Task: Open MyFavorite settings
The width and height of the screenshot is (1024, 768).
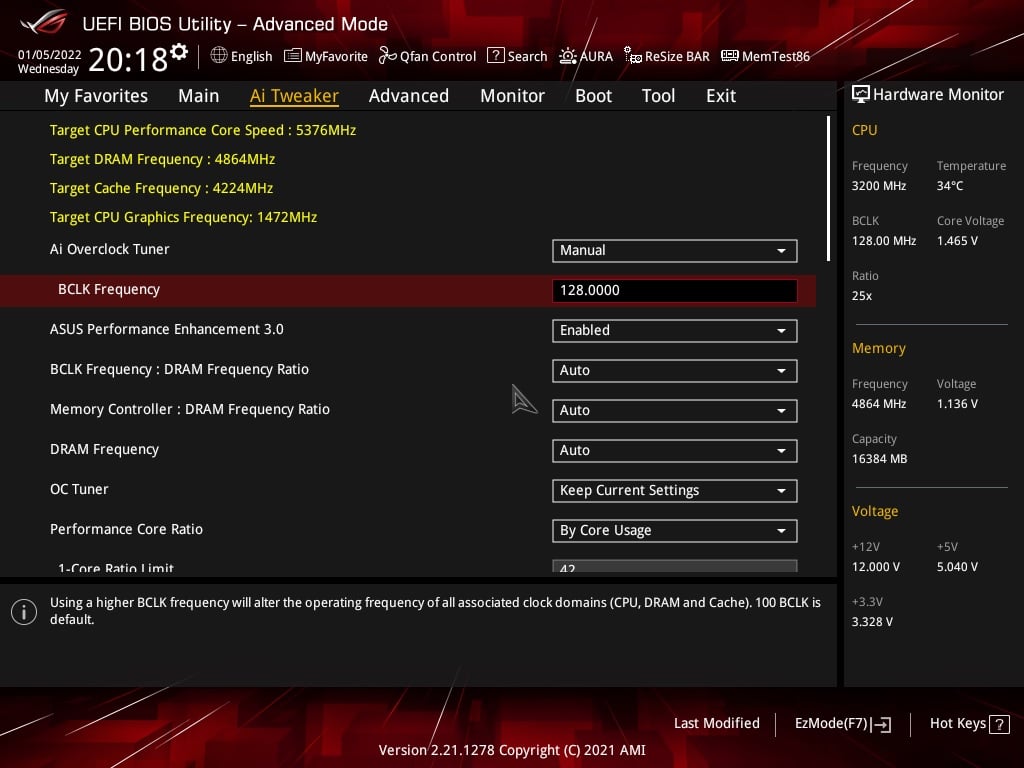Action: pyautogui.click(x=325, y=56)
